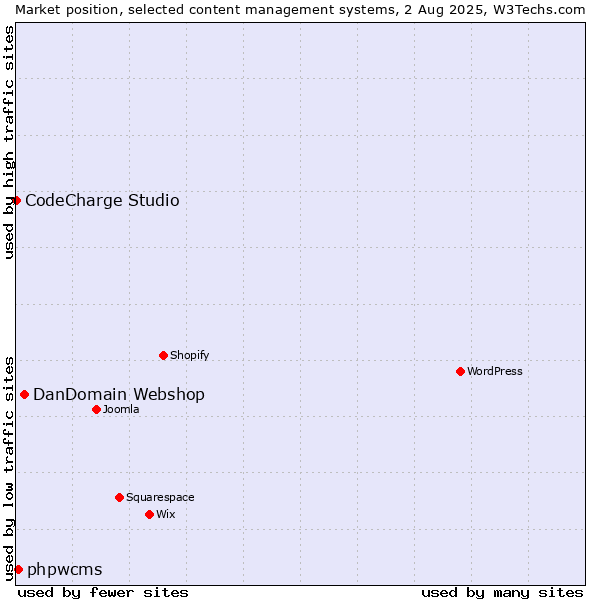Click the 'used by many sites' axis label
This screenshot has width=600, height=600.
(x=502, y=593)
